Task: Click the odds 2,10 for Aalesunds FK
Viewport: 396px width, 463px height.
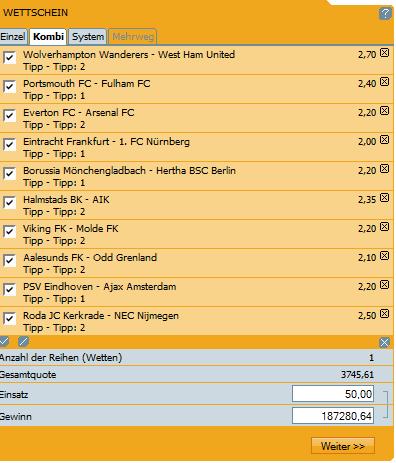Action: [x=367, y=257]
